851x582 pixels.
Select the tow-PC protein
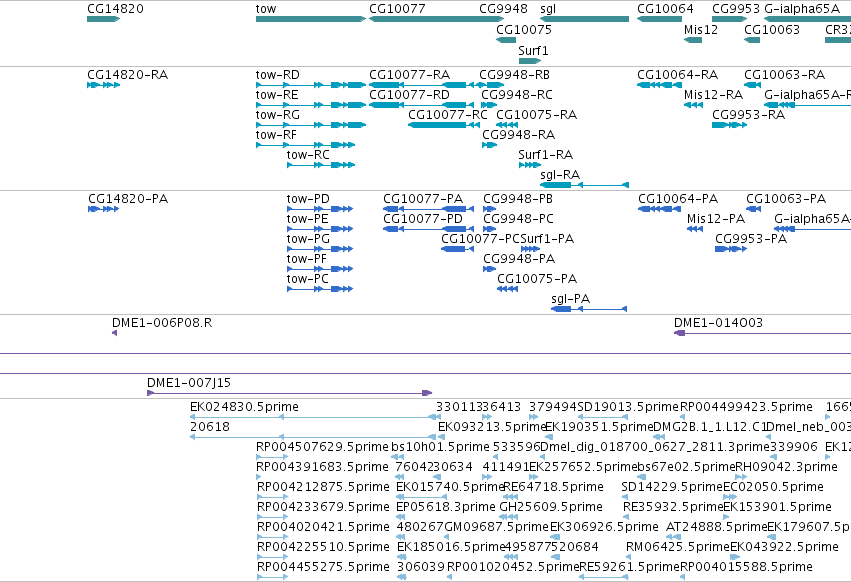pyautogui.click(x=320, y=289)
